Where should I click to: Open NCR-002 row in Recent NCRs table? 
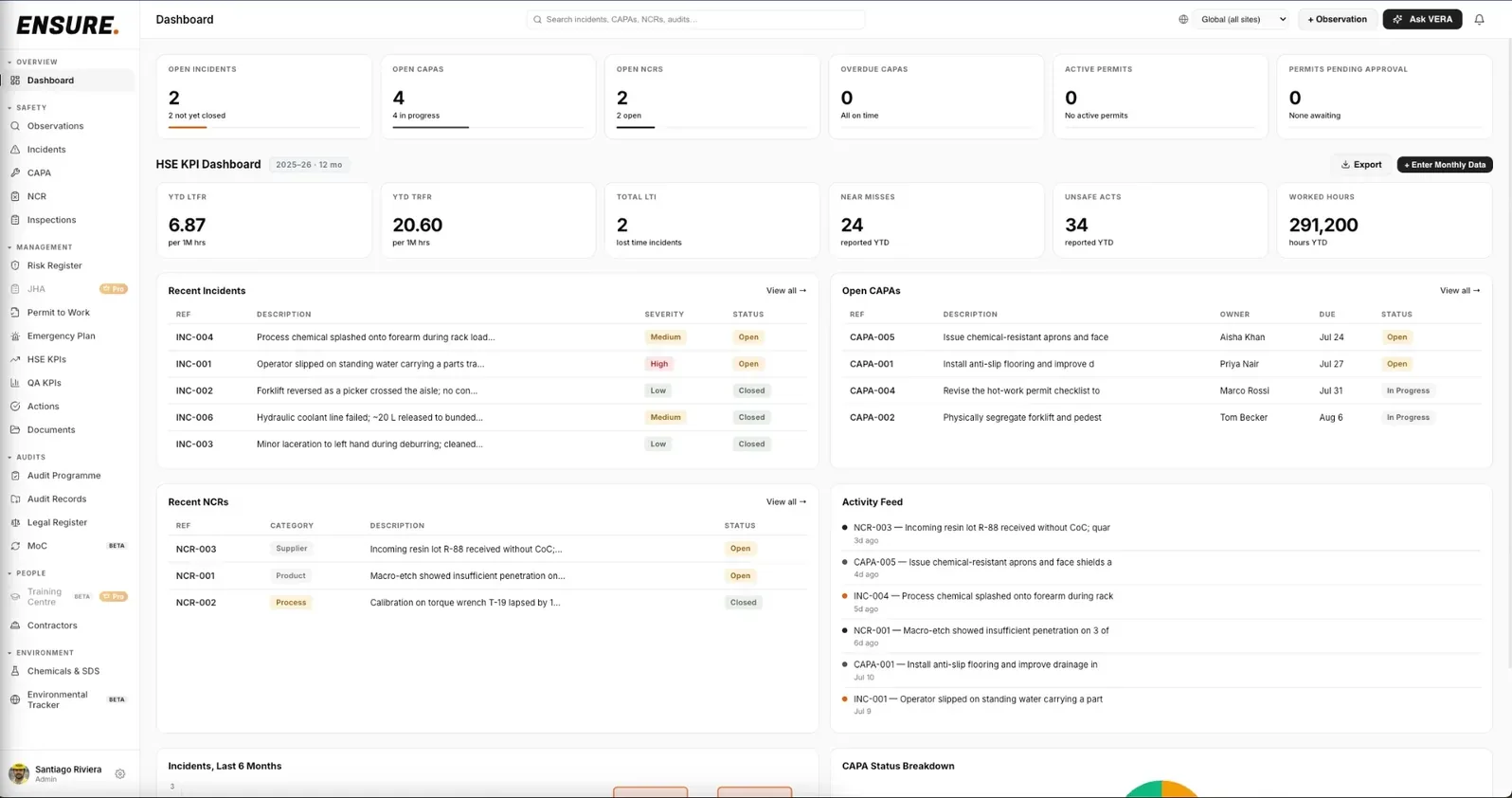point(488,603)
